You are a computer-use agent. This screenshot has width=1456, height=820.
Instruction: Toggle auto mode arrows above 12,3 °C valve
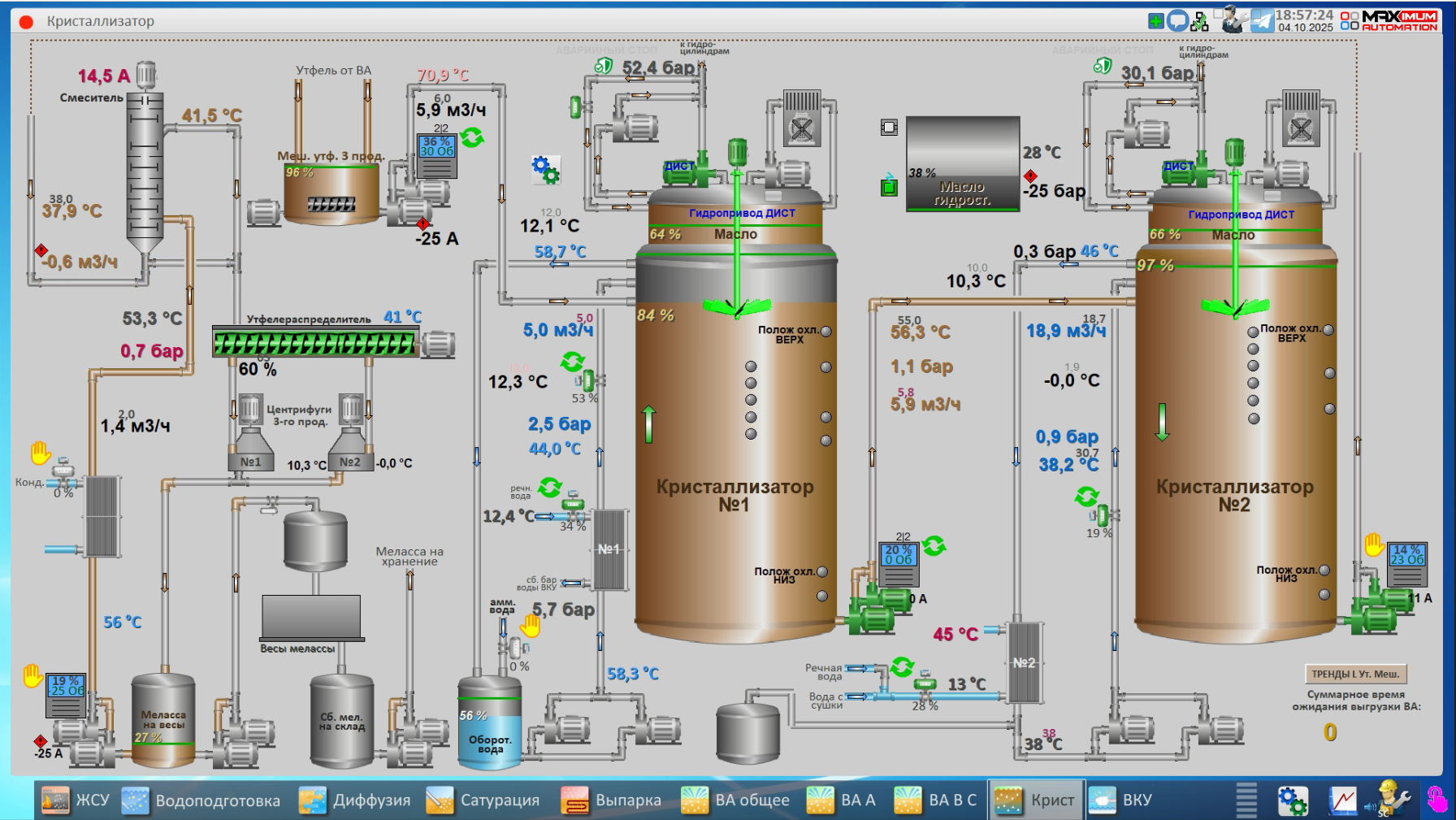coord(573,361)
